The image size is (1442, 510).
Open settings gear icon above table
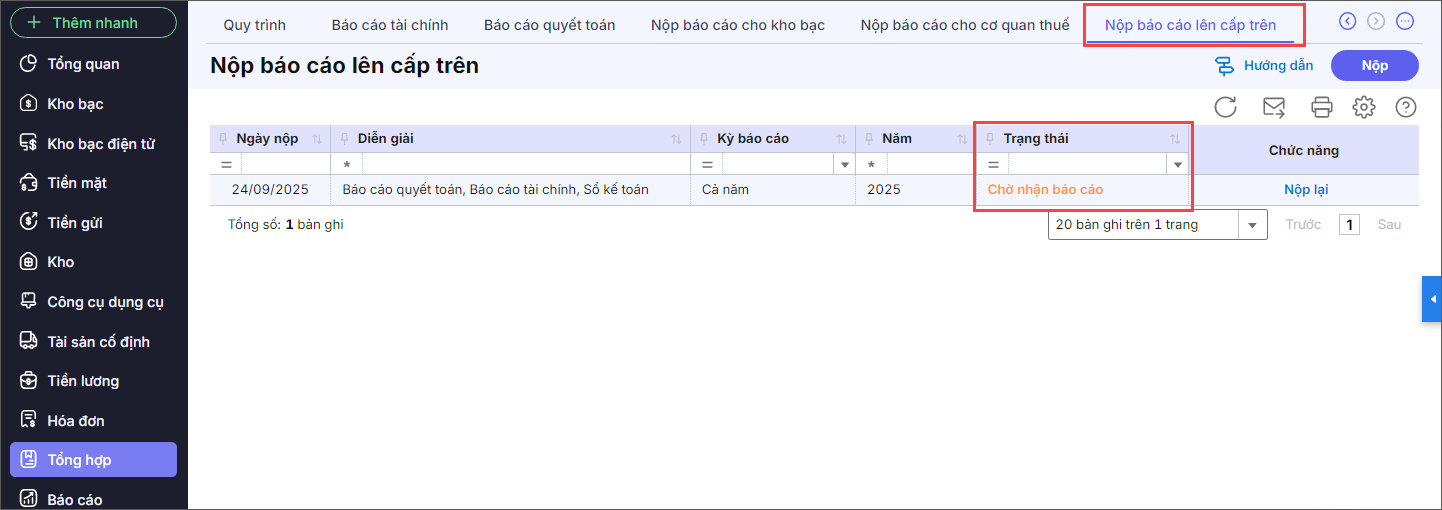pos(1364,107)
